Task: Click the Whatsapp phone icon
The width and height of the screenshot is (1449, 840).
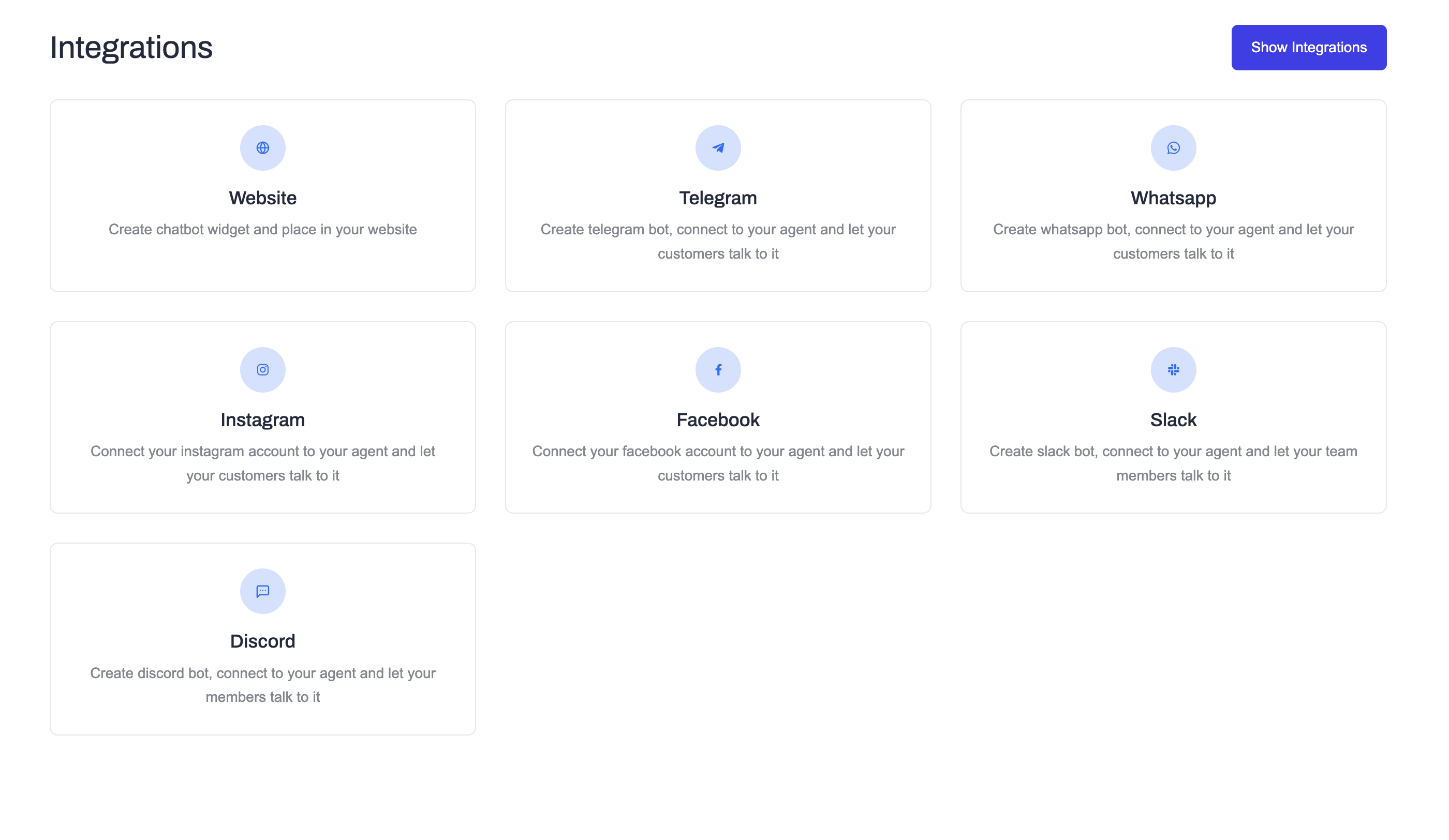Action: (x=1173, y=147)
